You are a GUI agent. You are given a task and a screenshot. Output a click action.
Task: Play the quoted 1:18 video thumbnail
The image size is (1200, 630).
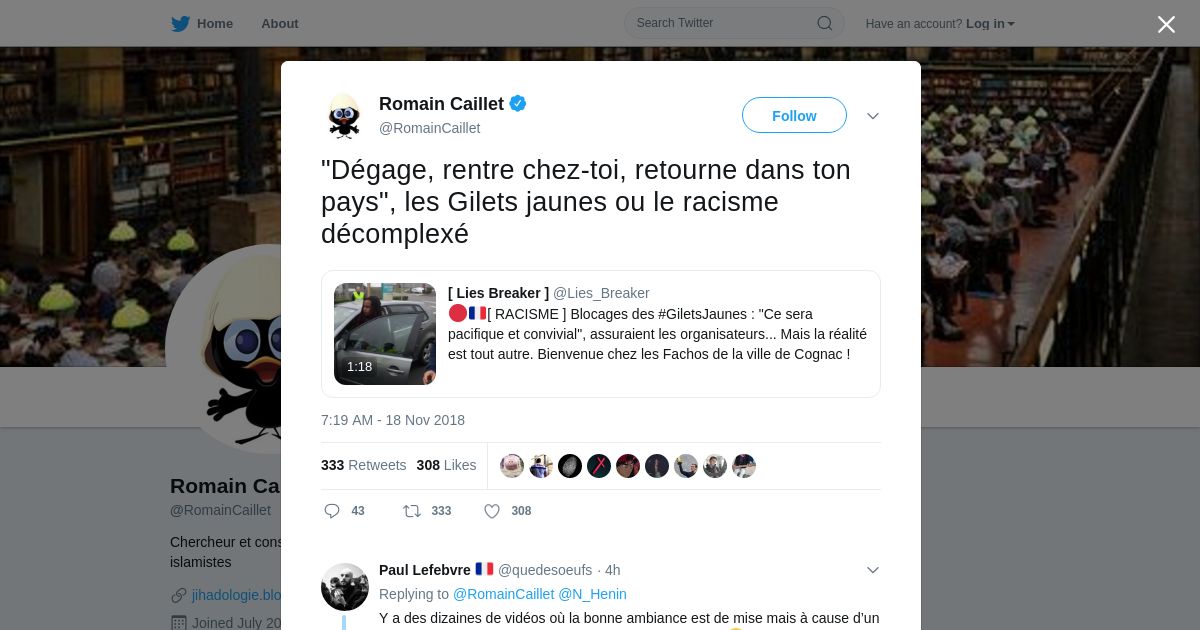[385, 334]
